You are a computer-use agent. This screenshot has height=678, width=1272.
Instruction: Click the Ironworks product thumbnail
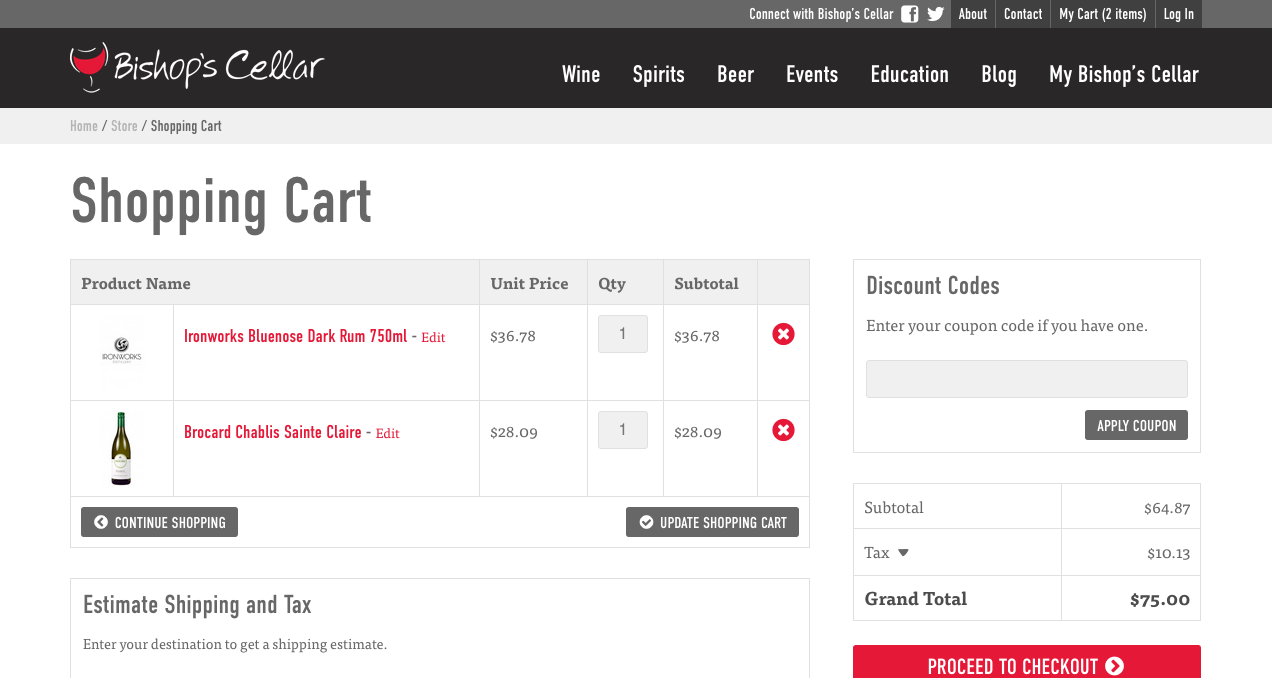point(122,352)
